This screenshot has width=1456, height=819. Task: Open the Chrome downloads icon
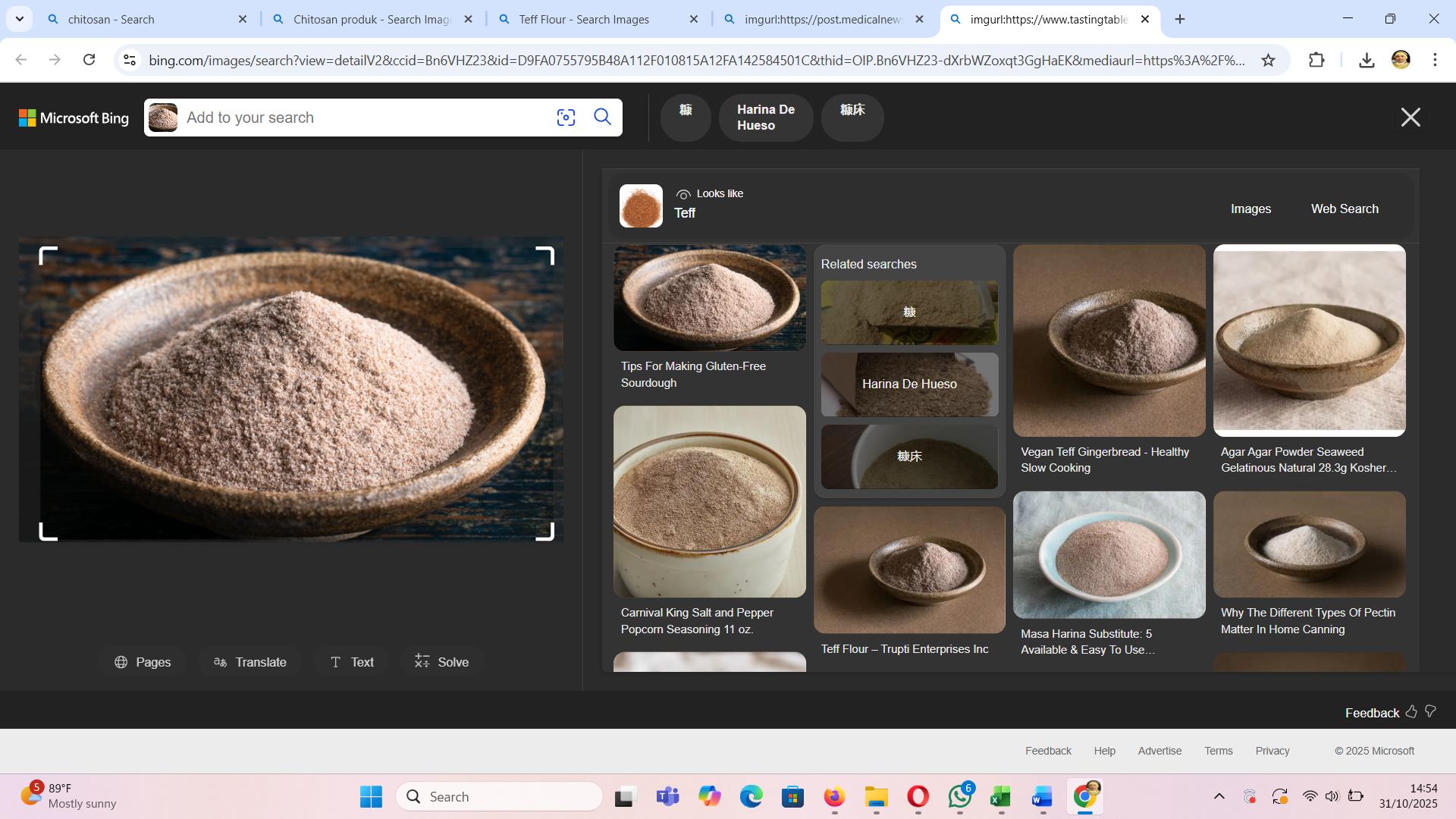(1367, 60)
